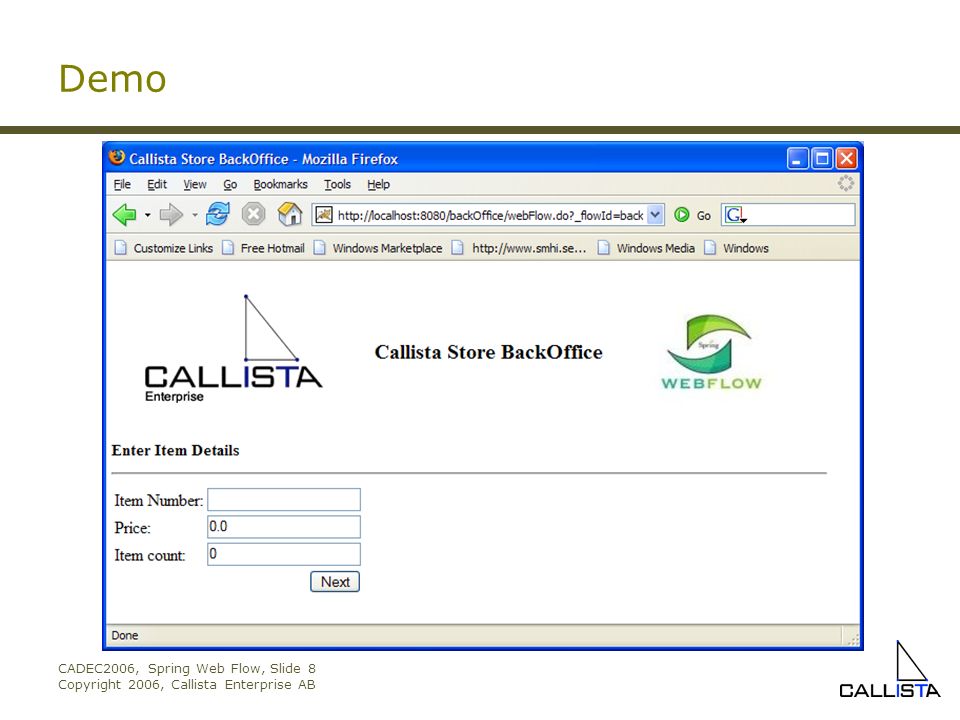The height and width of the screenshot is (720, 960).
Task: Open the Windows Media bookmark
Action: click(647, 248)
